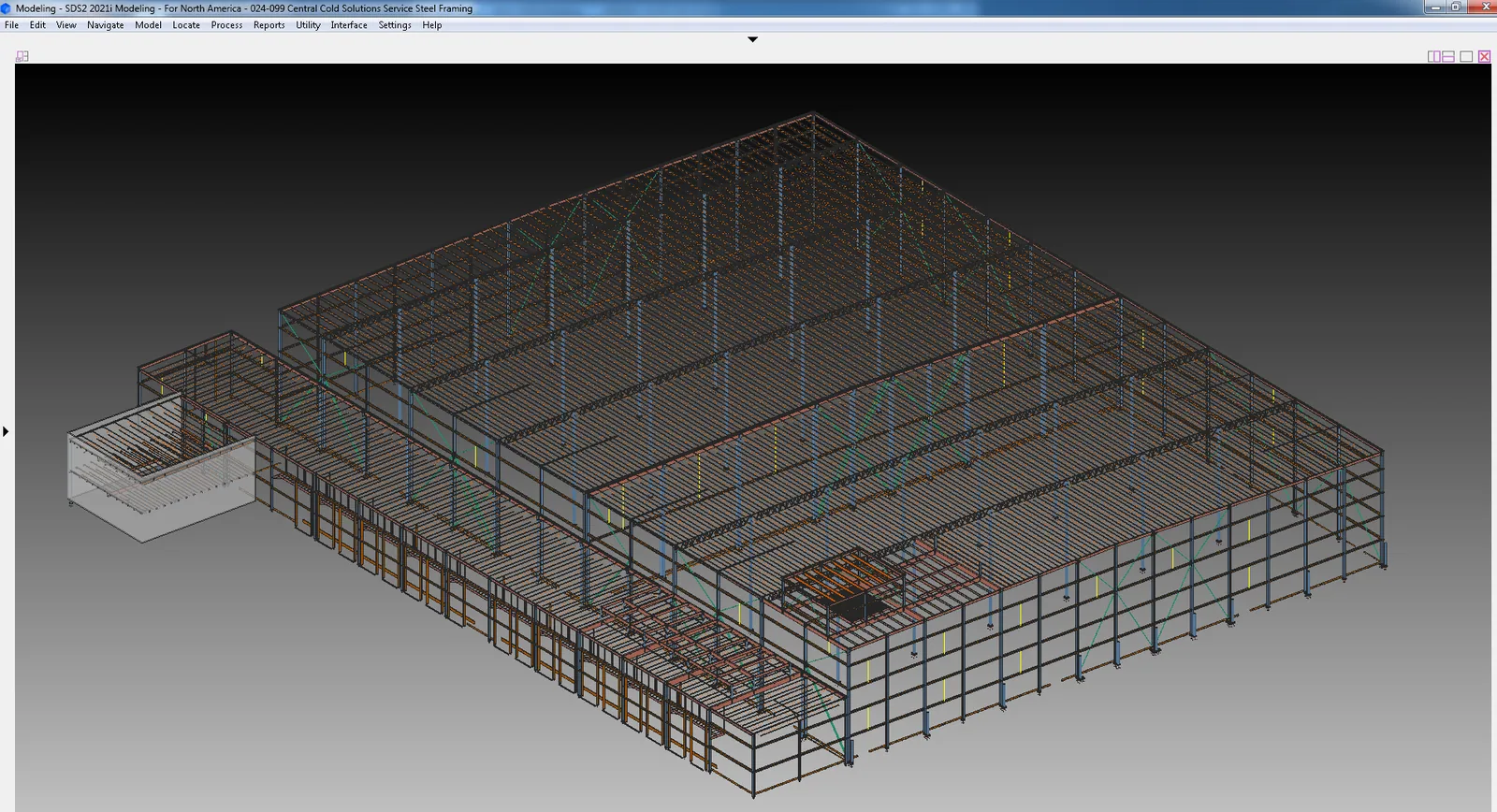Image resolution: width=1497 pixels, height=812 pixels.
Task: Open the Settings menu
Action: [395, 25]
